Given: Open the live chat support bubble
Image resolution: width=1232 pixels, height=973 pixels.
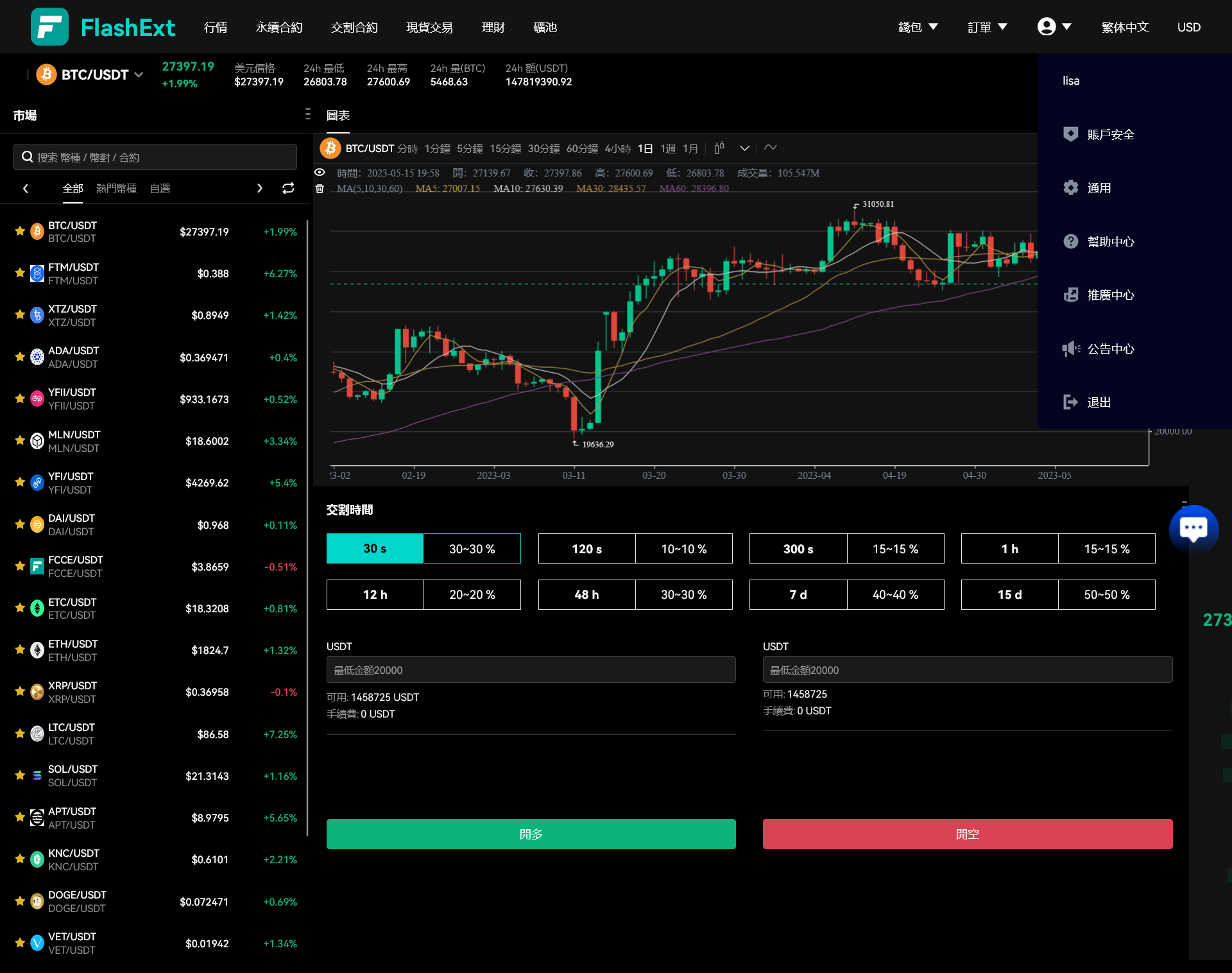Looking at the screenshot, I should coord(1193,529).
